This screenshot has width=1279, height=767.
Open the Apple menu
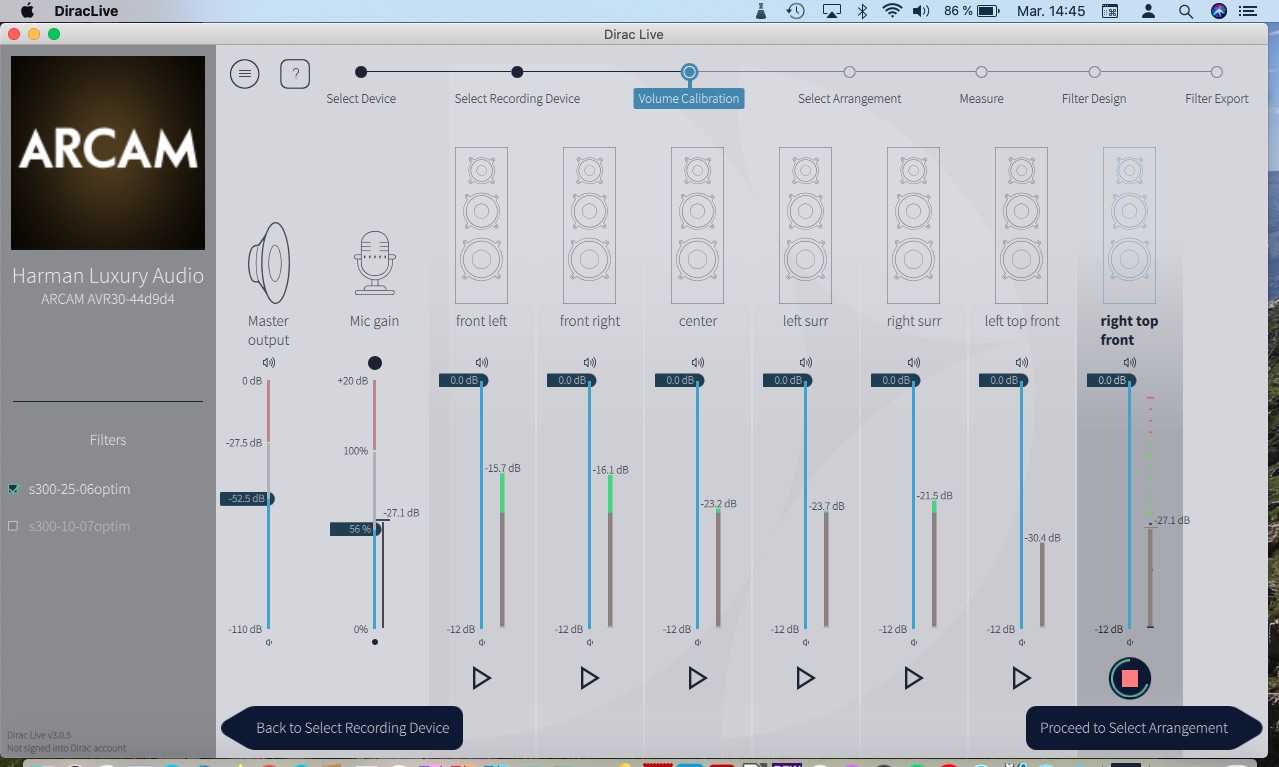point(26,11)
